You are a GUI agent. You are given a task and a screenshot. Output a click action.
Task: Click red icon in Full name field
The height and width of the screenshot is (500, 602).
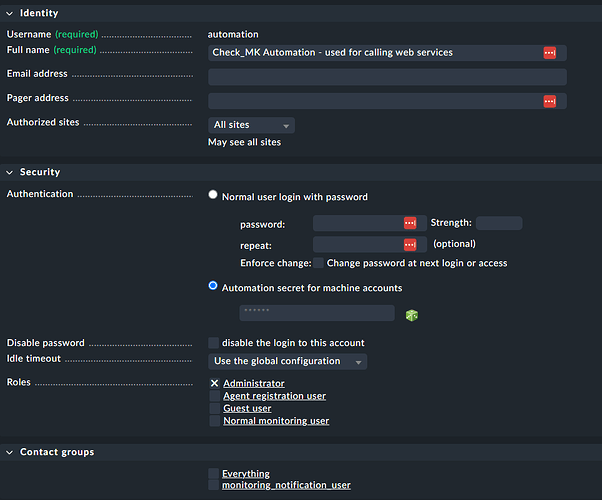549,52
